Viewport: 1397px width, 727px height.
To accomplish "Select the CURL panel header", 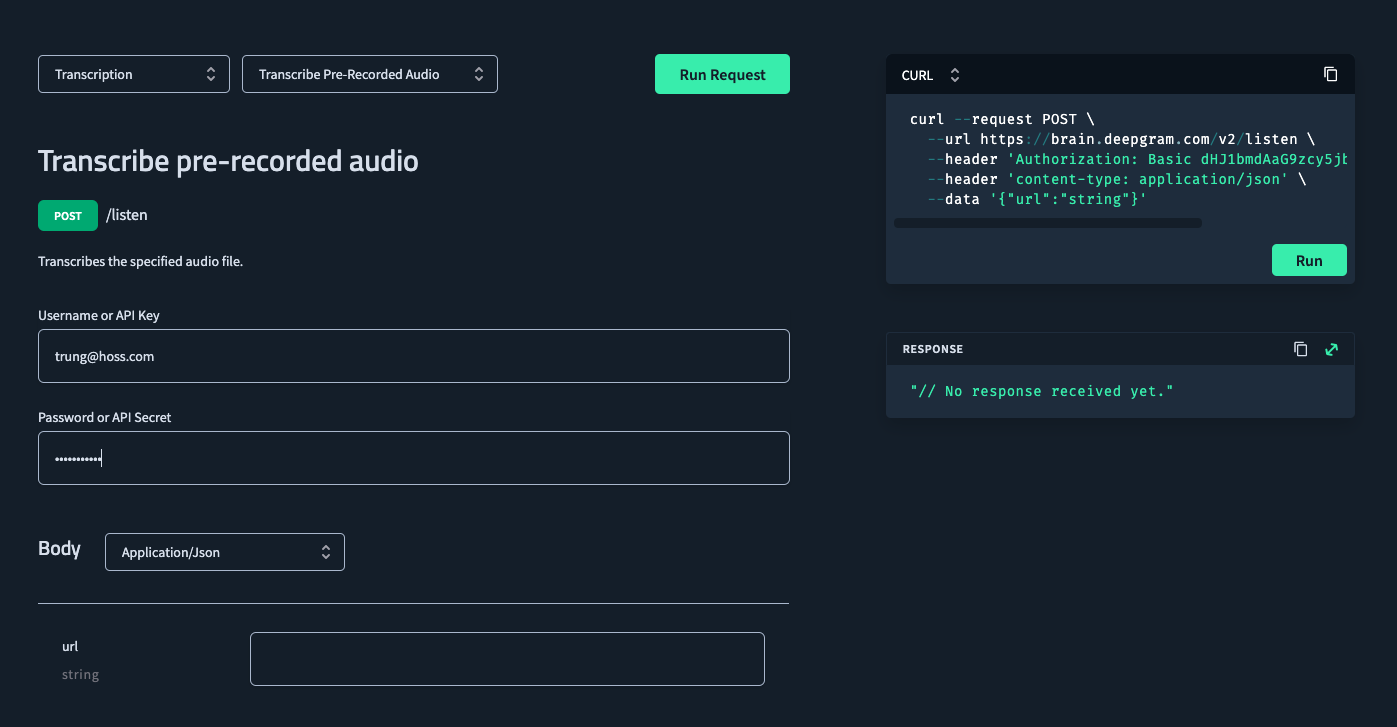I will pos(917,74).
